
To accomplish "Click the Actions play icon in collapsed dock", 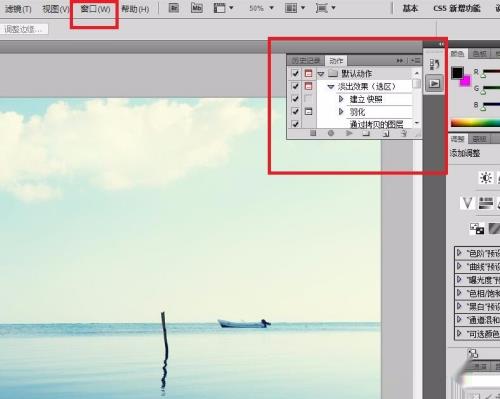I will 434,84.
